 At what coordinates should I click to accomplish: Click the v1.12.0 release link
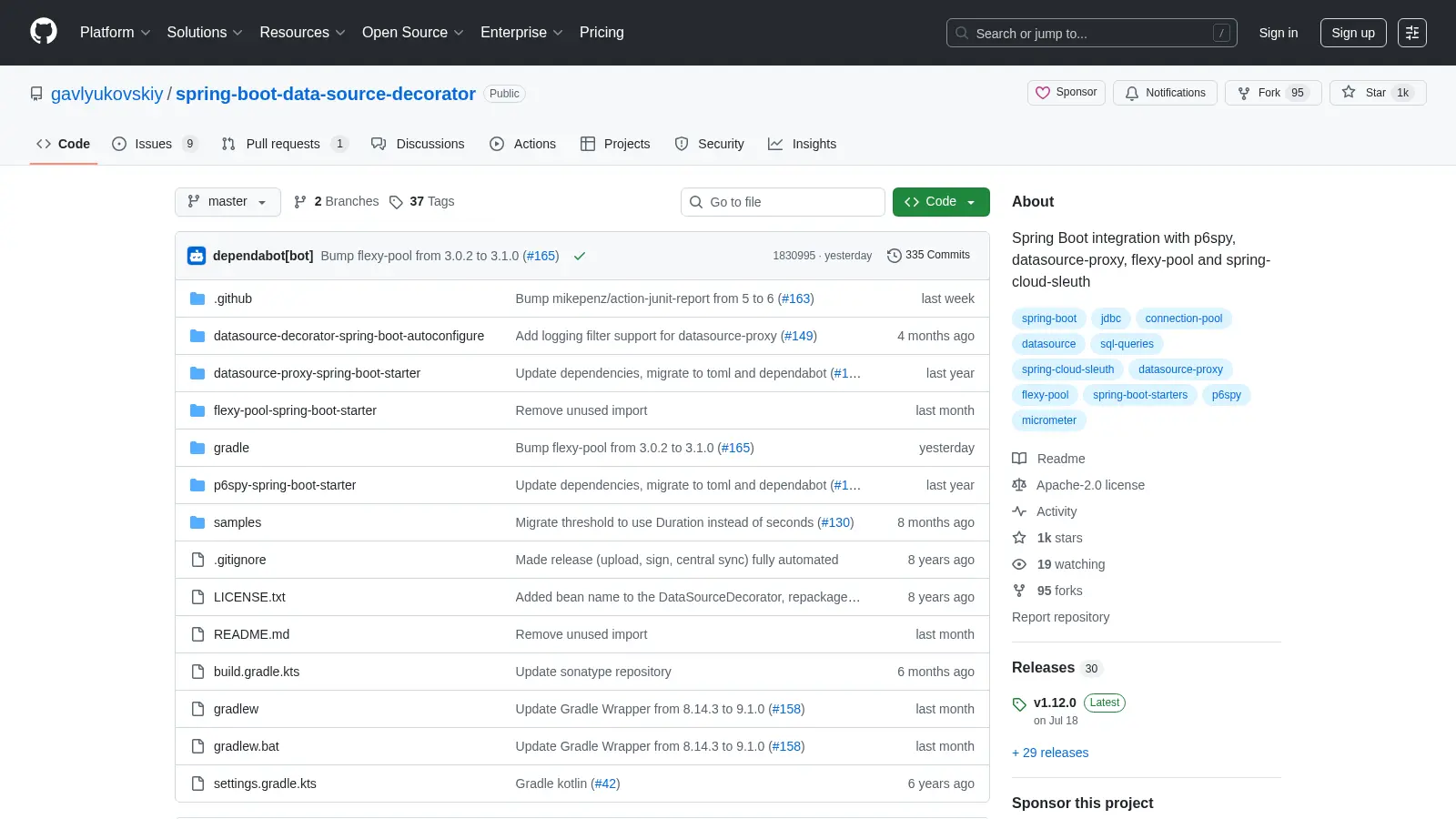(1055, 703)
